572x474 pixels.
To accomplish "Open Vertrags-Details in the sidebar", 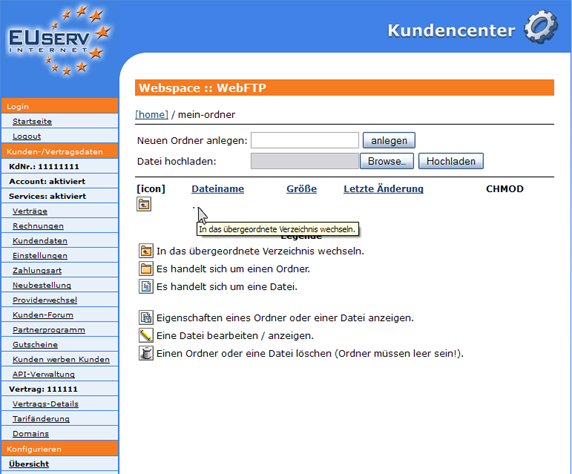I will coord(46,404).
